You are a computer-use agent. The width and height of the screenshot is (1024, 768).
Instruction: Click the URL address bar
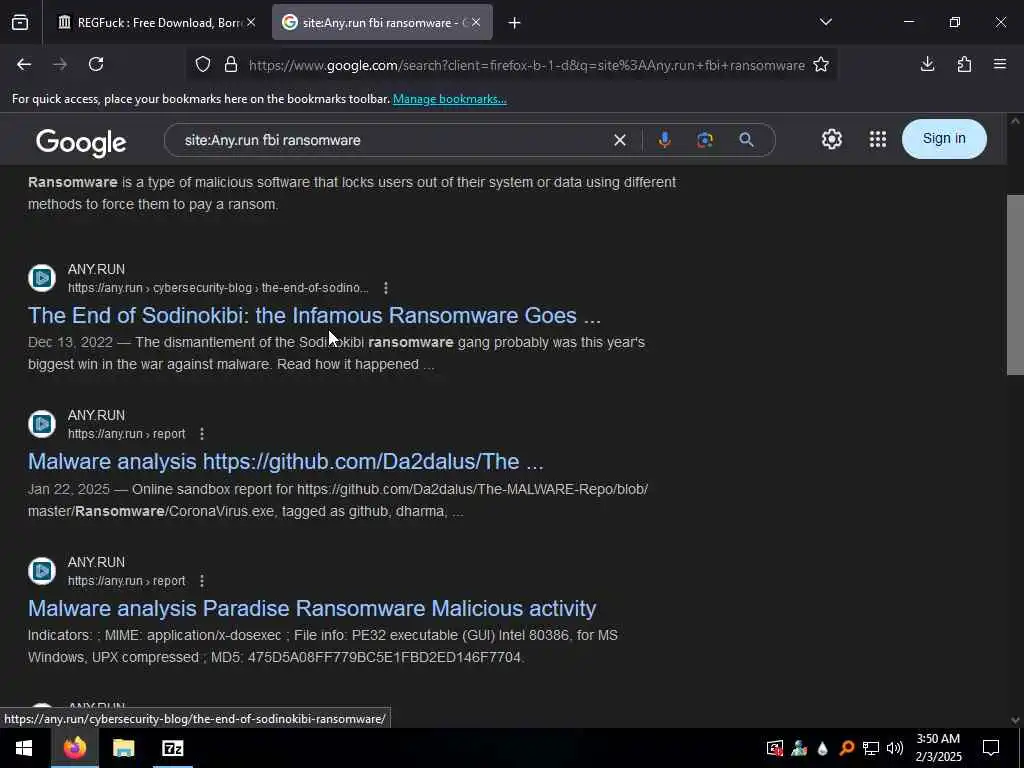pos(526,65)
